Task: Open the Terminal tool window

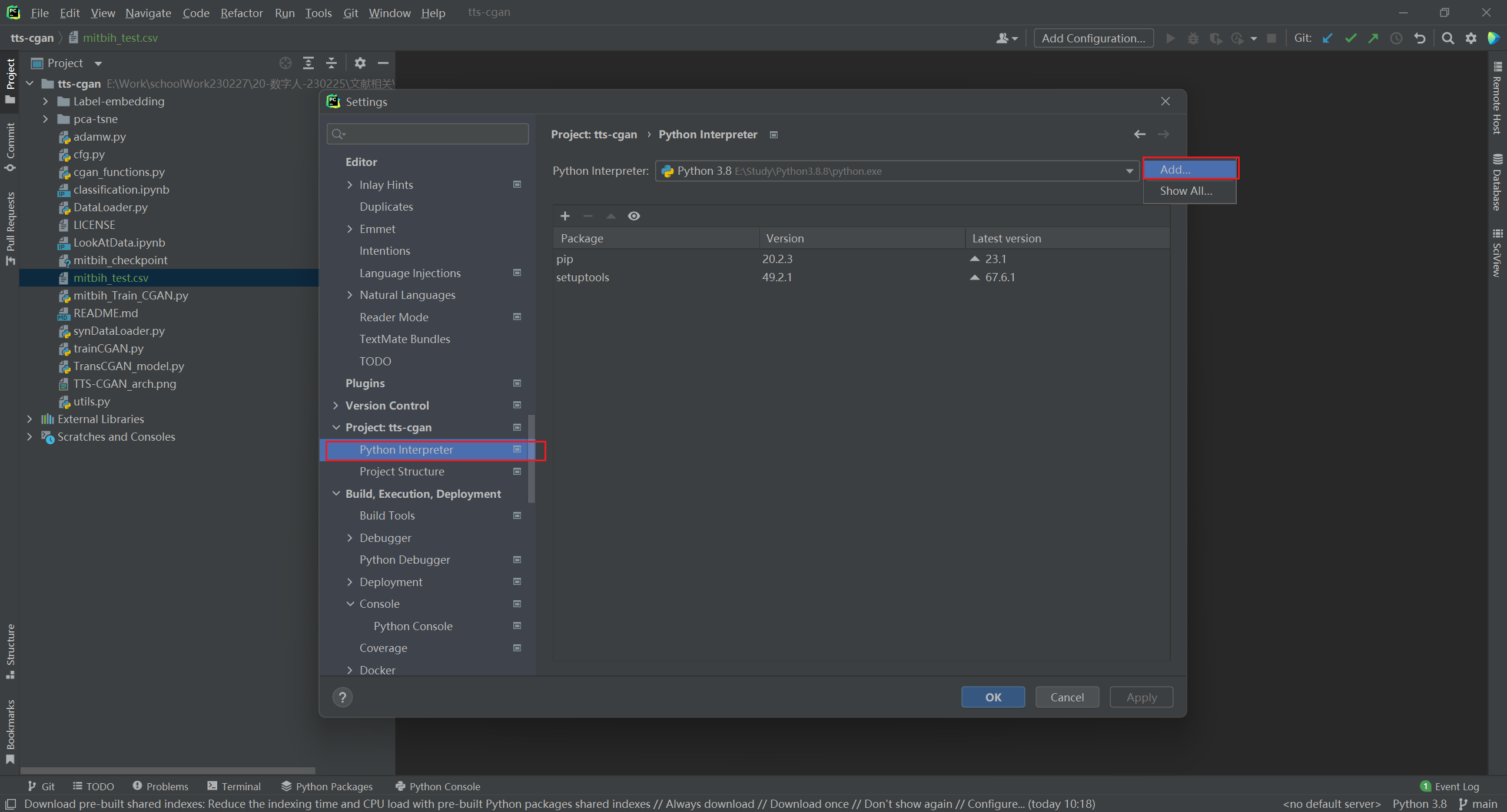Action: [234, 786]
